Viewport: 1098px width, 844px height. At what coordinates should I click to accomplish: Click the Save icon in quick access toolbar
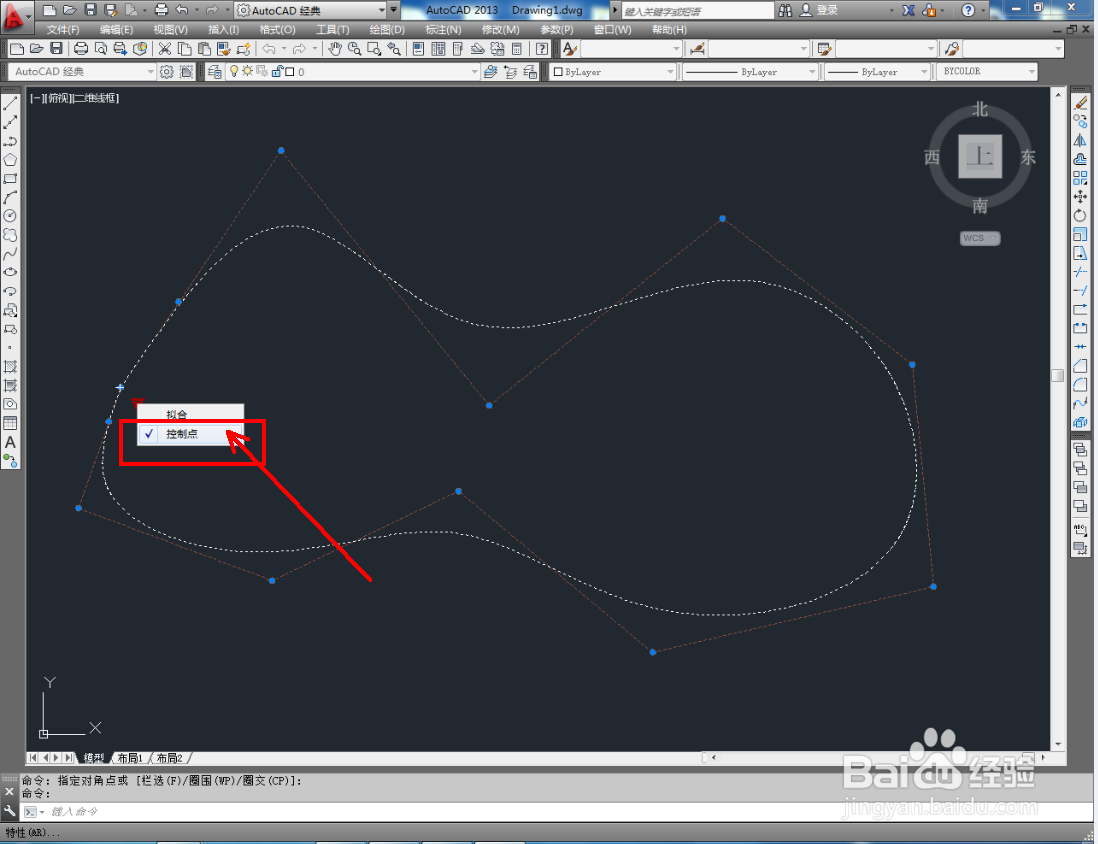point(90,10)
